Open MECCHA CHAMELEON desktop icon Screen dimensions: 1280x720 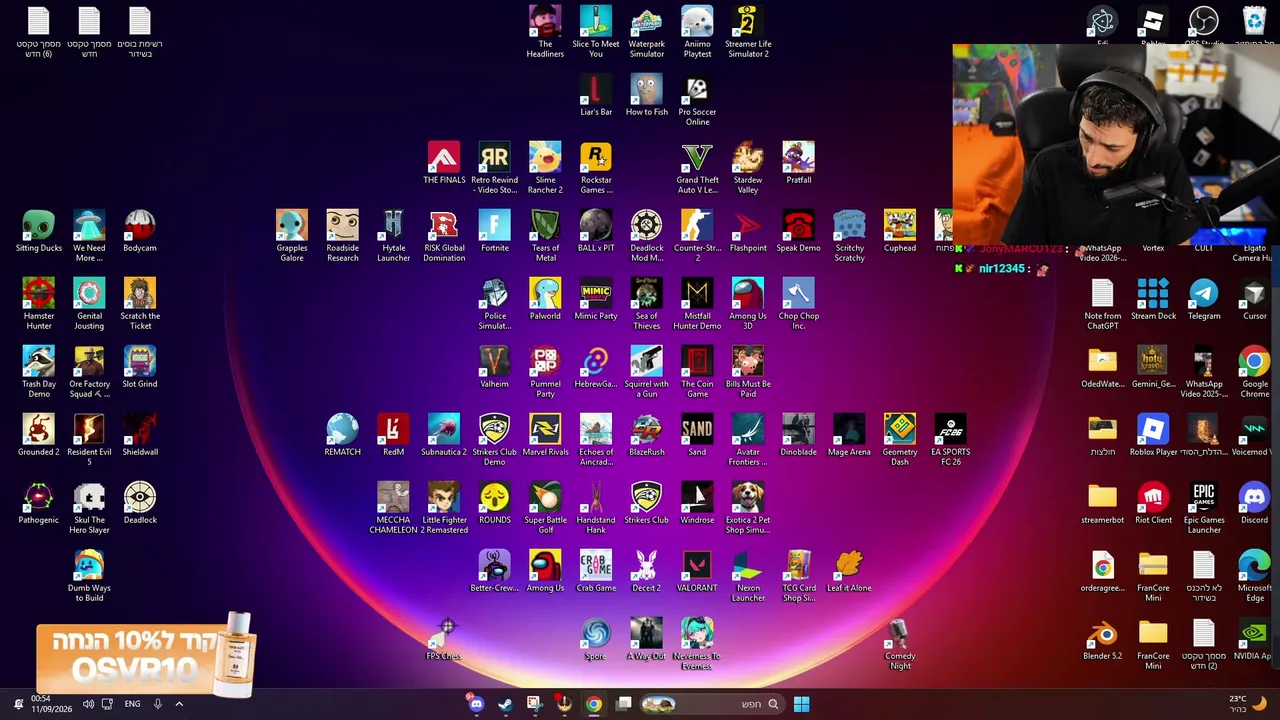click(x=393, y=508)
